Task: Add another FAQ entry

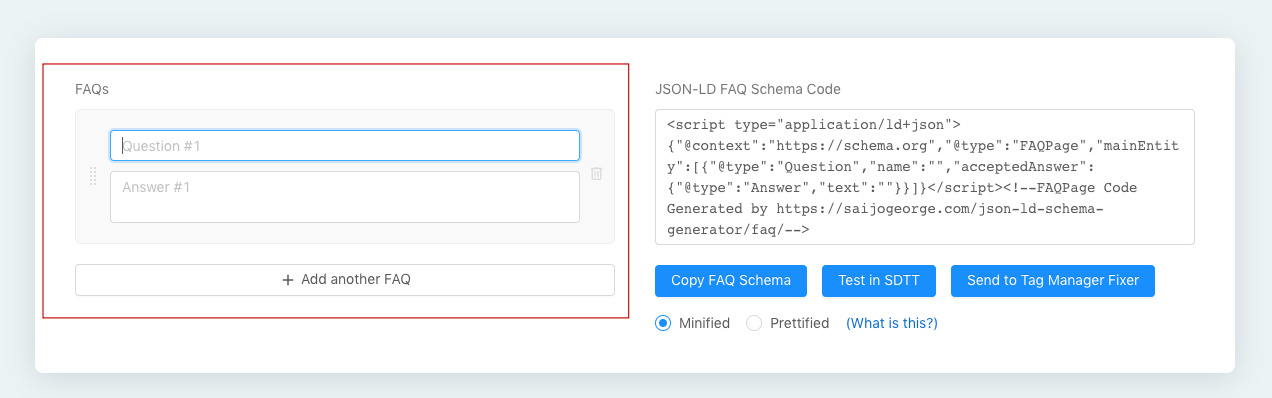Action: (x=345, y=280)
